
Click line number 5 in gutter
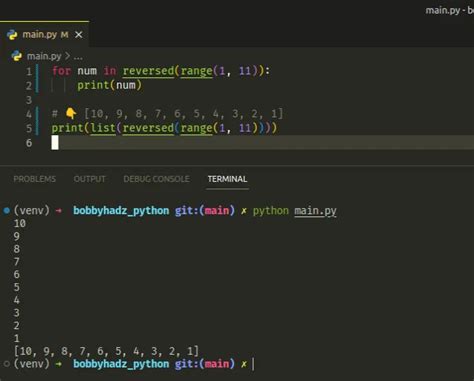tap(29, 128)
